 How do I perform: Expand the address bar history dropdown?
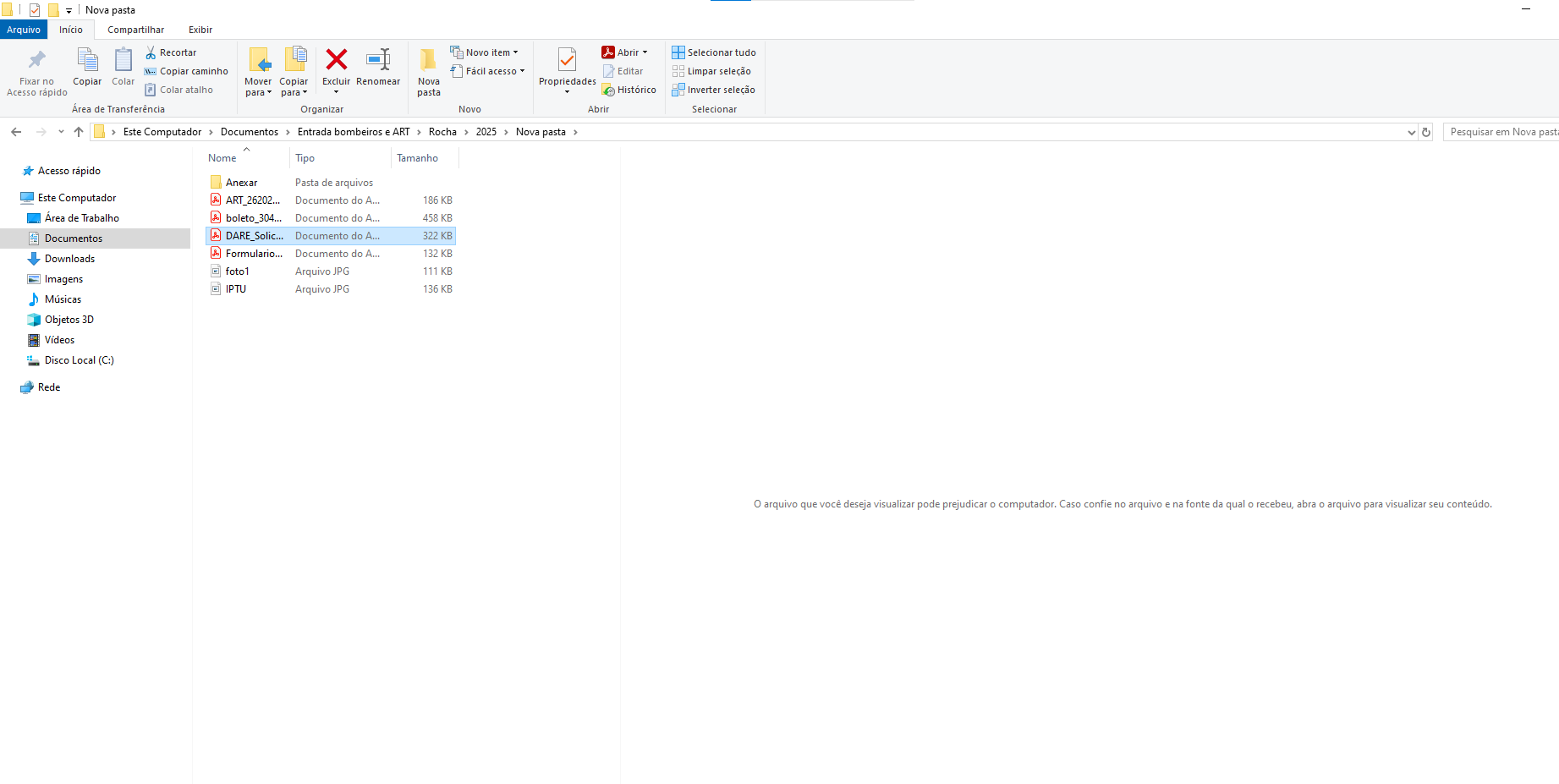coord(1411,132)
